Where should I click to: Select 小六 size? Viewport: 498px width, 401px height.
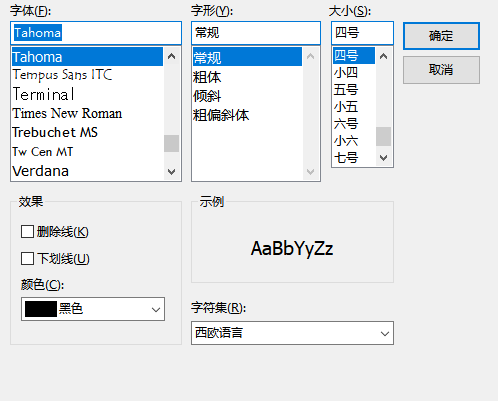click(x=354, y=141)
